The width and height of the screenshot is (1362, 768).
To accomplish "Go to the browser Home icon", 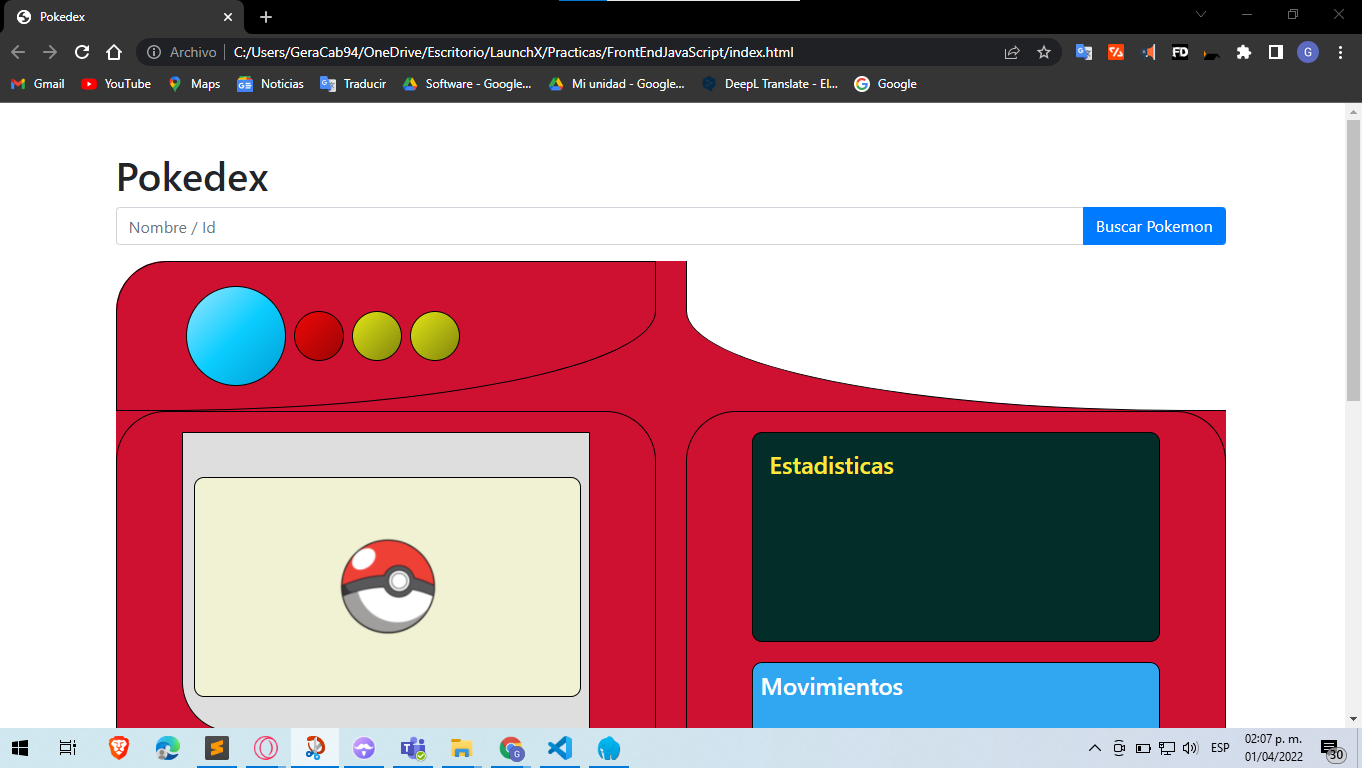I will (x=114, y=52).
